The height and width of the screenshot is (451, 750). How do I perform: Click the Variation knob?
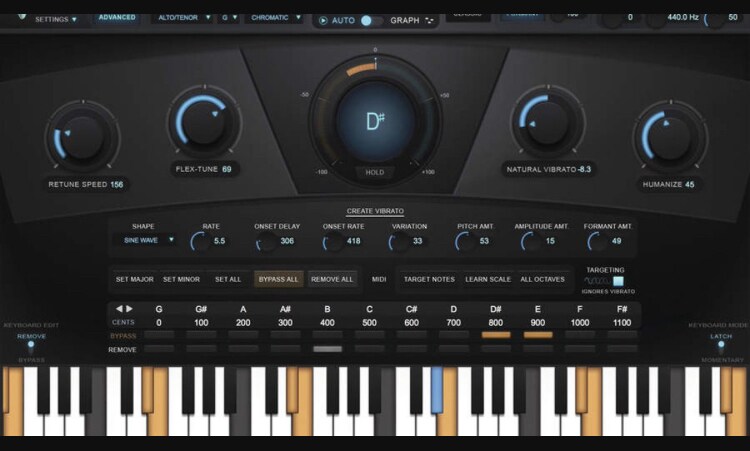[x=398, y=242]
